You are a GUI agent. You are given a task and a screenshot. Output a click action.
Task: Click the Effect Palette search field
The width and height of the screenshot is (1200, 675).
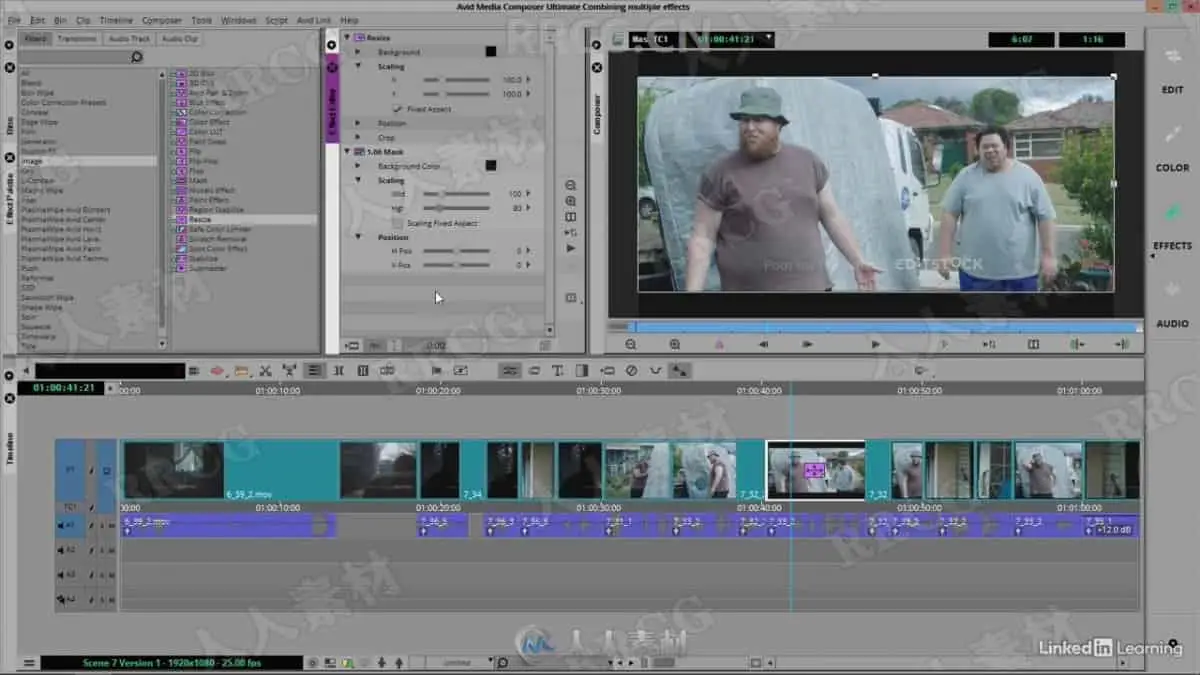(74, 58)
